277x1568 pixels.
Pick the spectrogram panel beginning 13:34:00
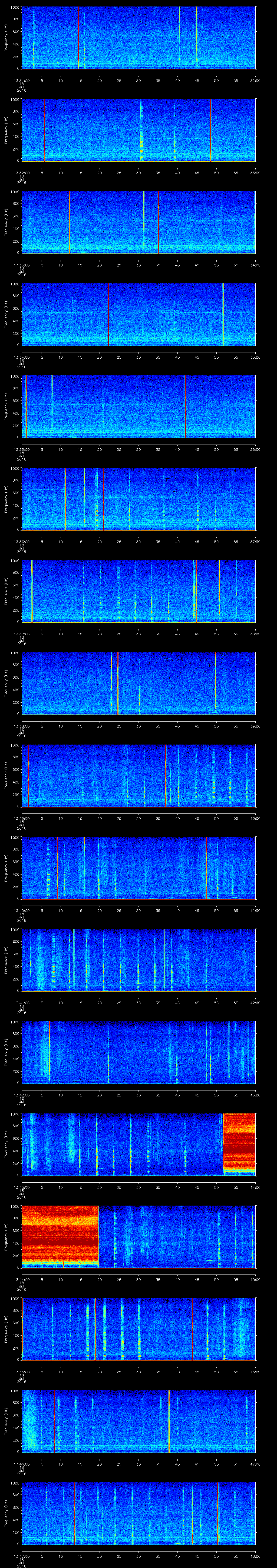[x=139, y=315]
